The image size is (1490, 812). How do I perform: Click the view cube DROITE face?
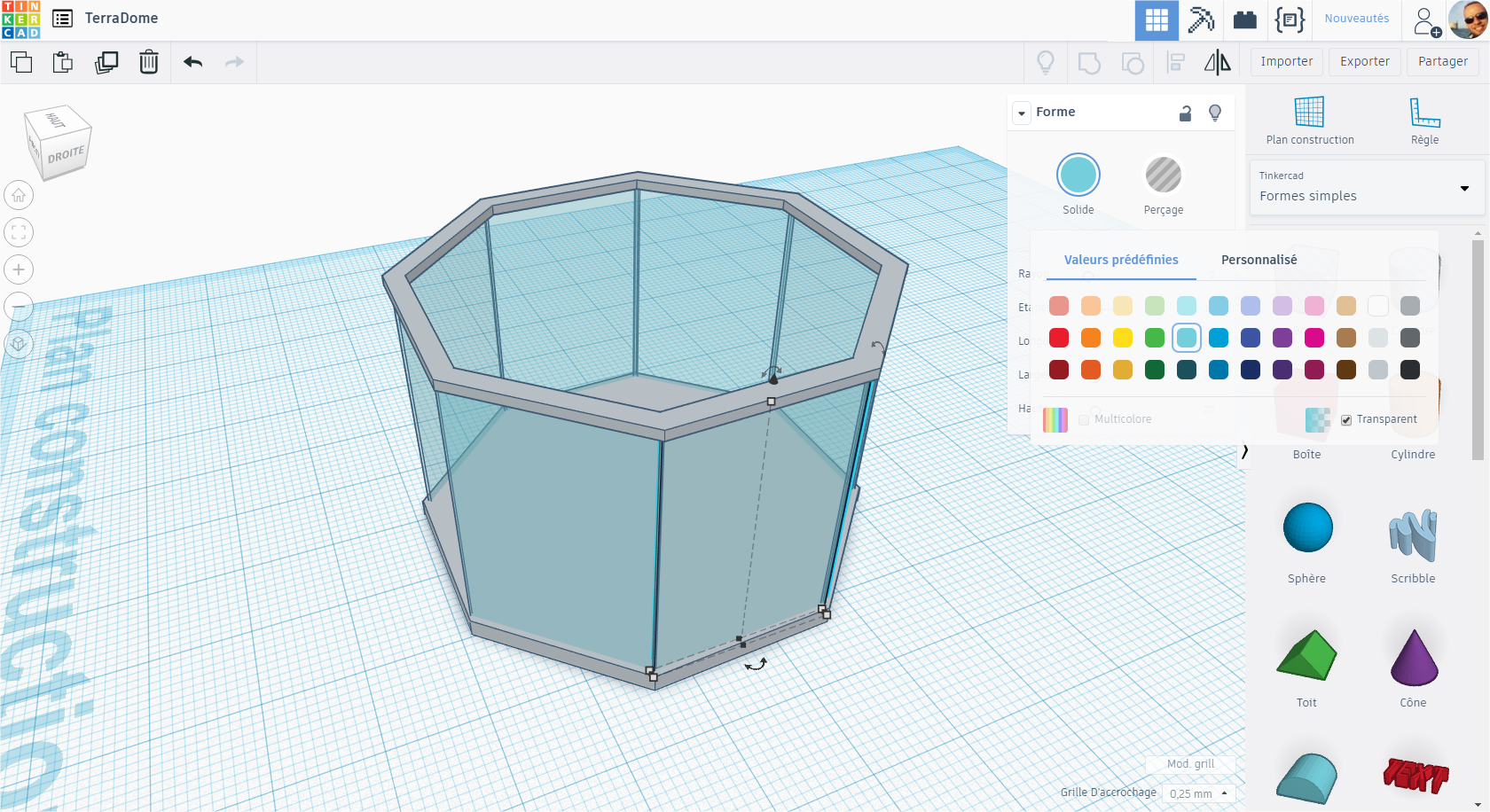(66, 154)
